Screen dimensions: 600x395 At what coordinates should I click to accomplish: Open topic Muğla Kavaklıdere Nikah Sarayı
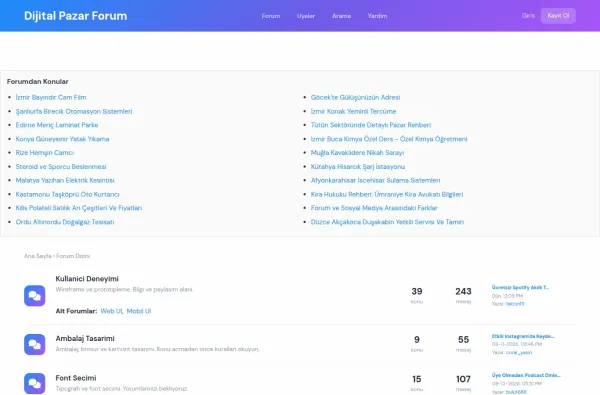coord(357,152)
